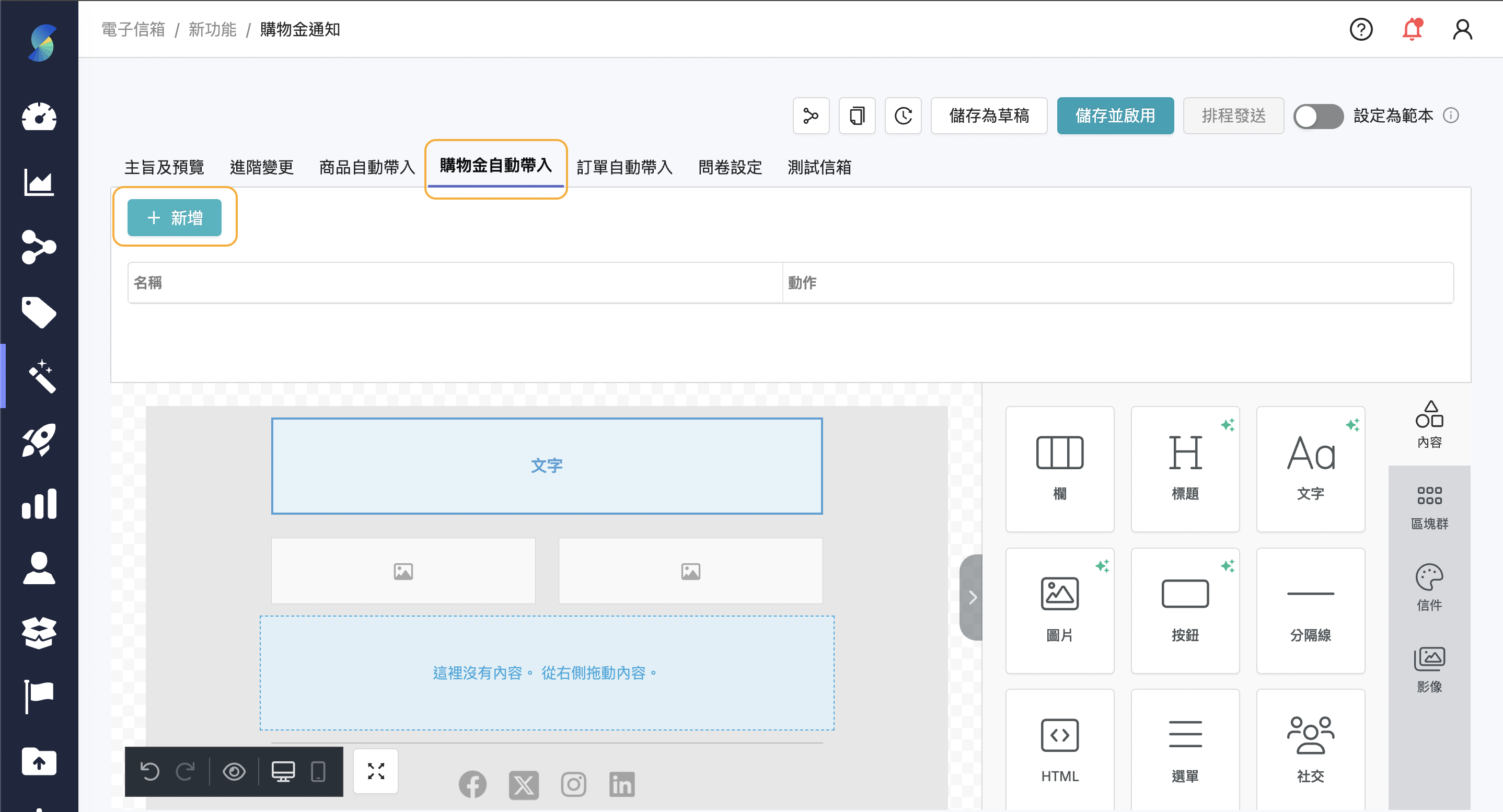Image resolution: width=1503 pixels, height=812 pixels.
Task: Click 儲存並啟用 to save and activate
Action: (x=1115, y=115)
